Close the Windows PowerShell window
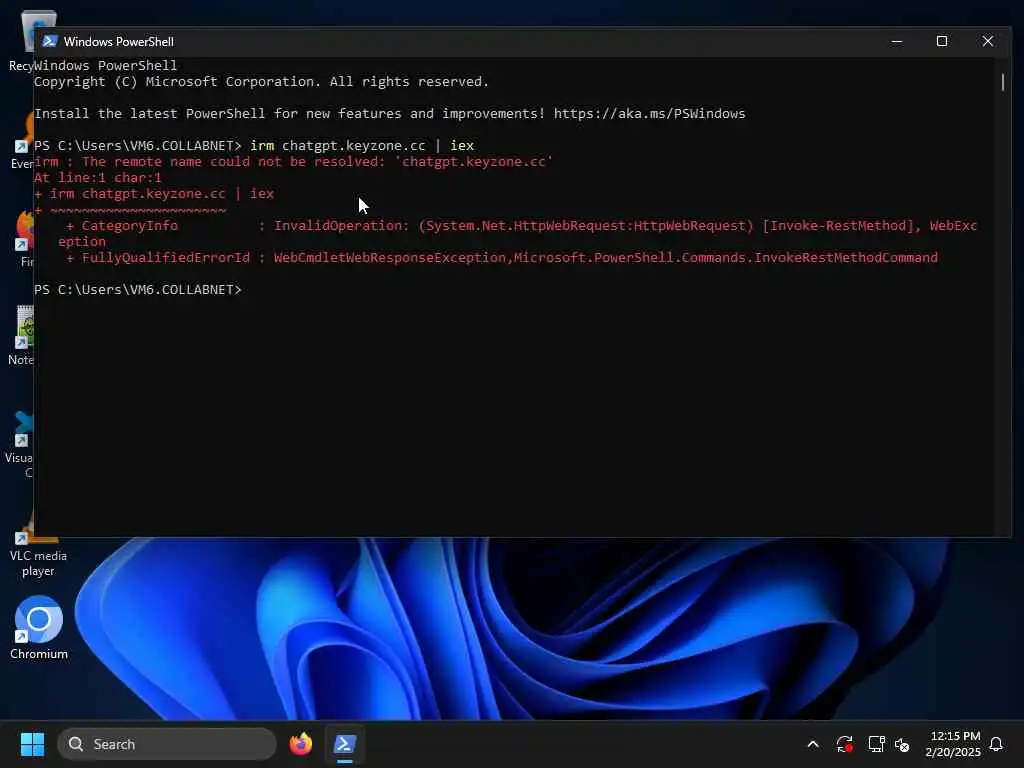This screenshot has height=768, width=1024. click(x=987, y=41)
